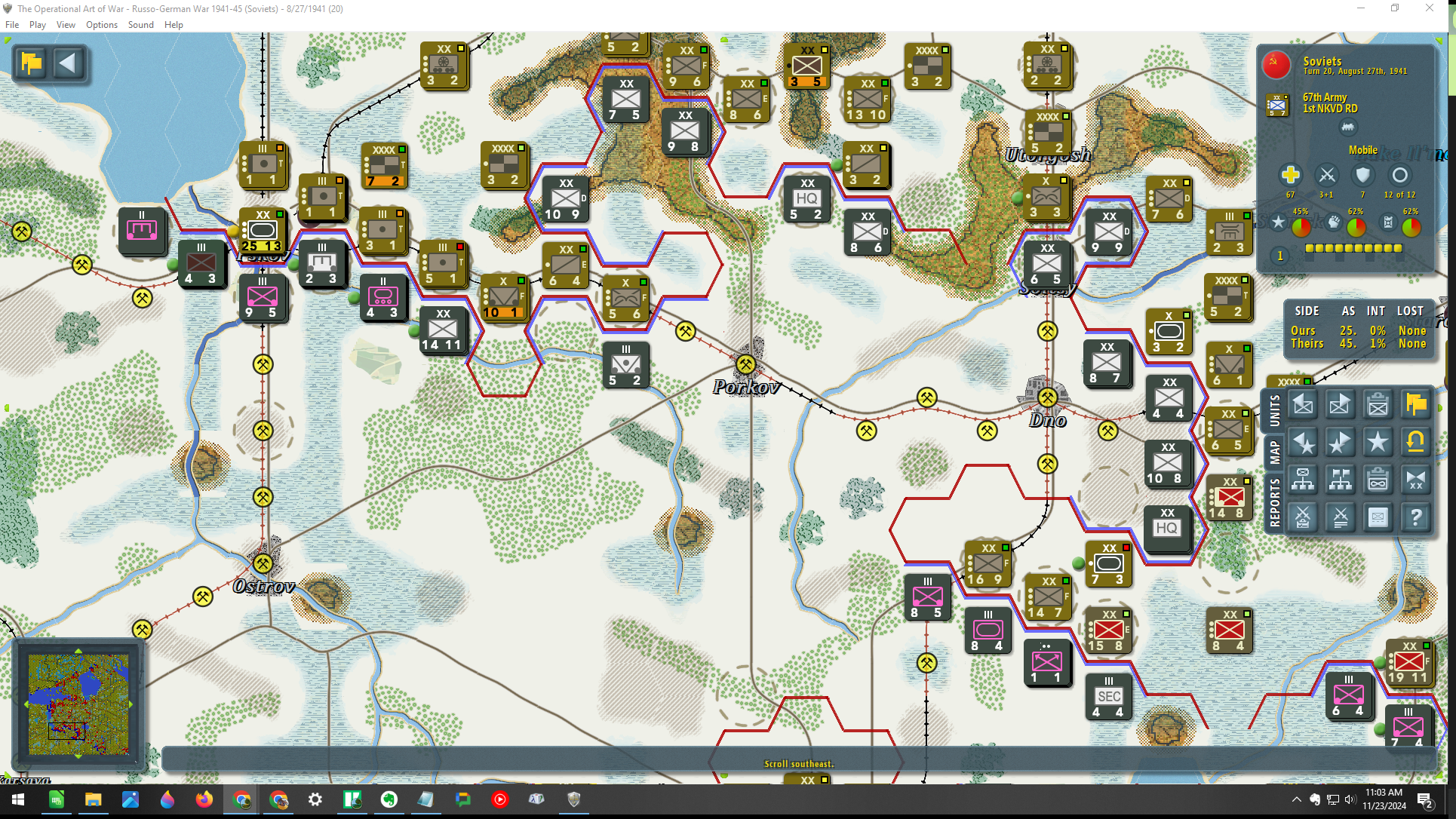
Task: Click previous formation star-arrow icon
Action: pyautogui.click(x=1303, y=443)
